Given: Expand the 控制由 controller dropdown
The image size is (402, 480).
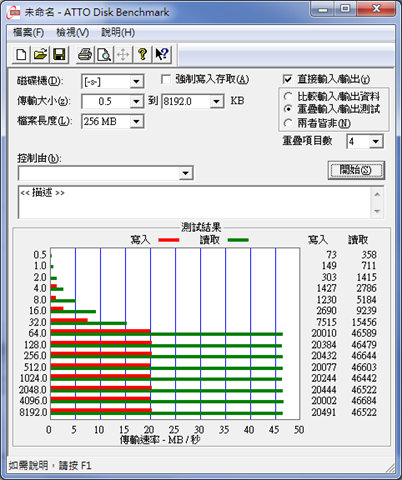Looking at the screenshot, I should point(185,173).
